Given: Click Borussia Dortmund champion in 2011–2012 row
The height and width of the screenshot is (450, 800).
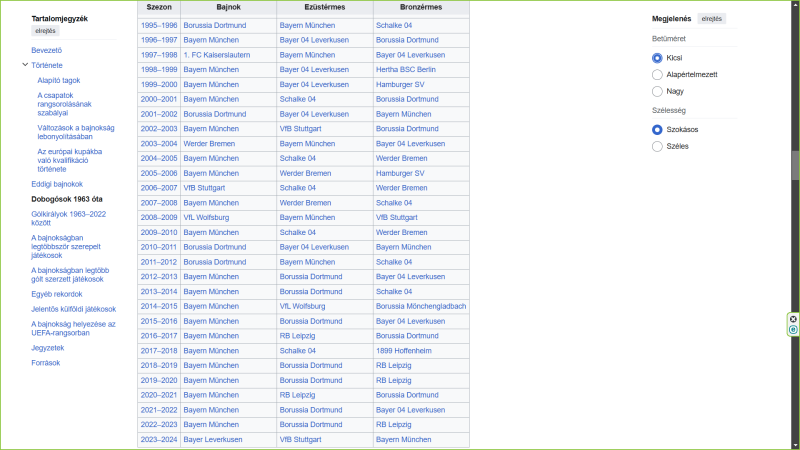Looking at the screenshot, I should [x=215, y=262].
